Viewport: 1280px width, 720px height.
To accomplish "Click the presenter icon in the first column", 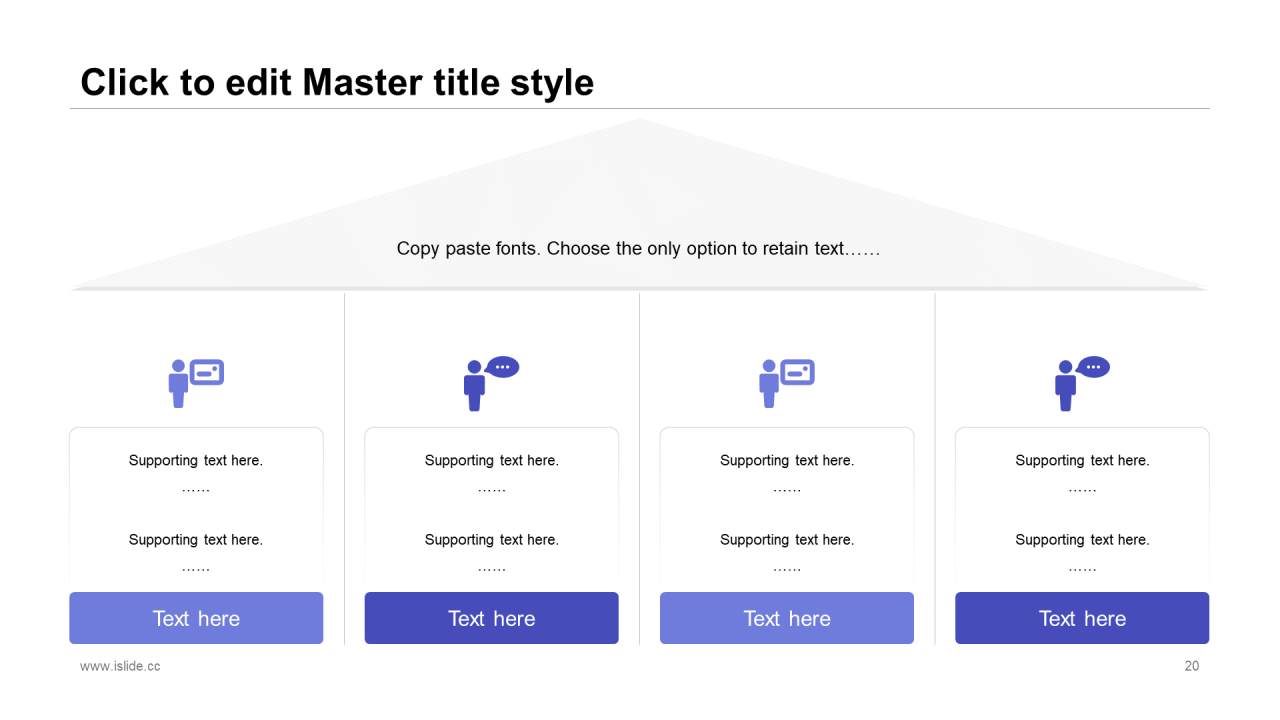I will point(195,383).
